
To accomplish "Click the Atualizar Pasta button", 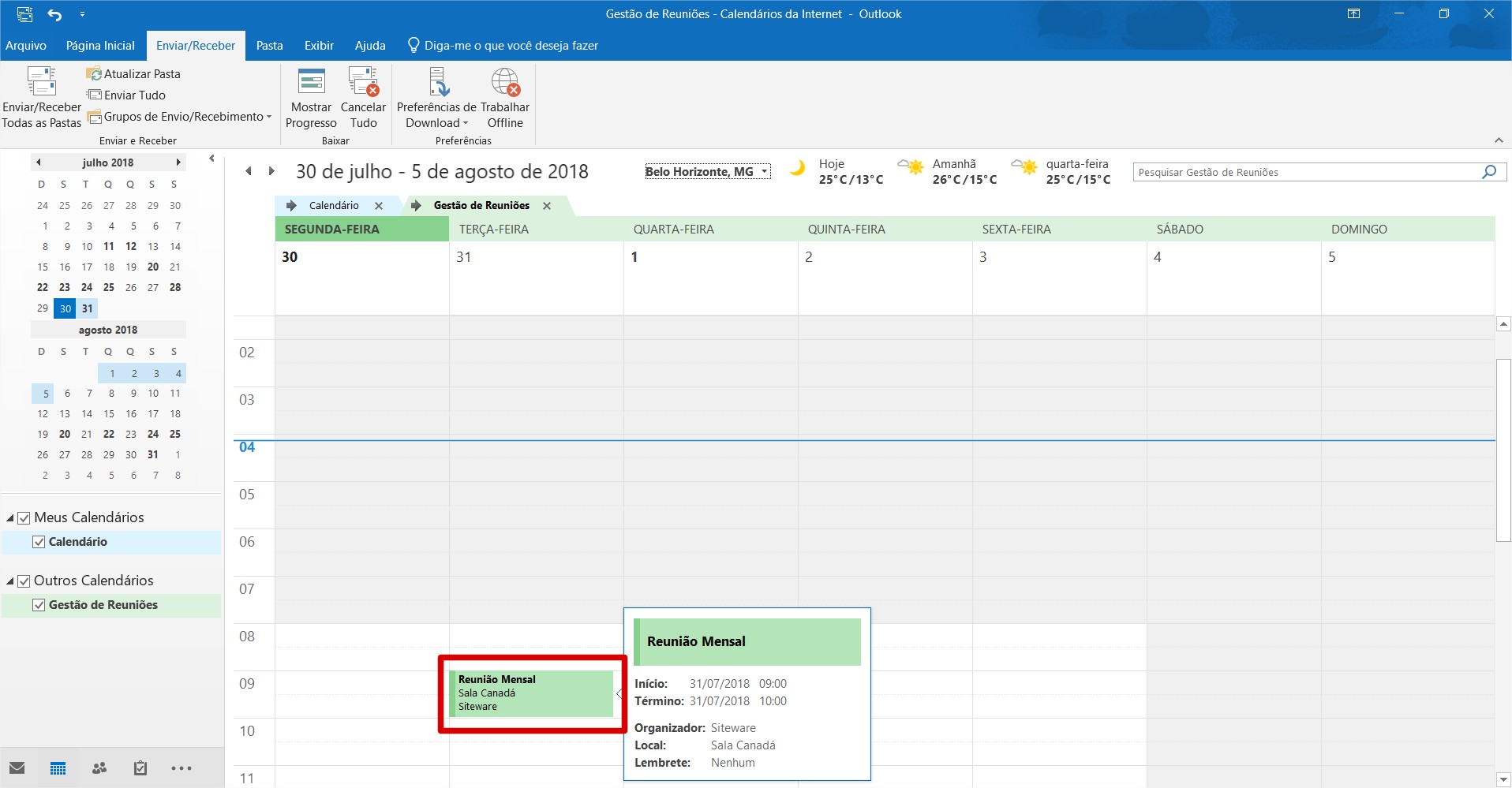I will coord(133,74).
